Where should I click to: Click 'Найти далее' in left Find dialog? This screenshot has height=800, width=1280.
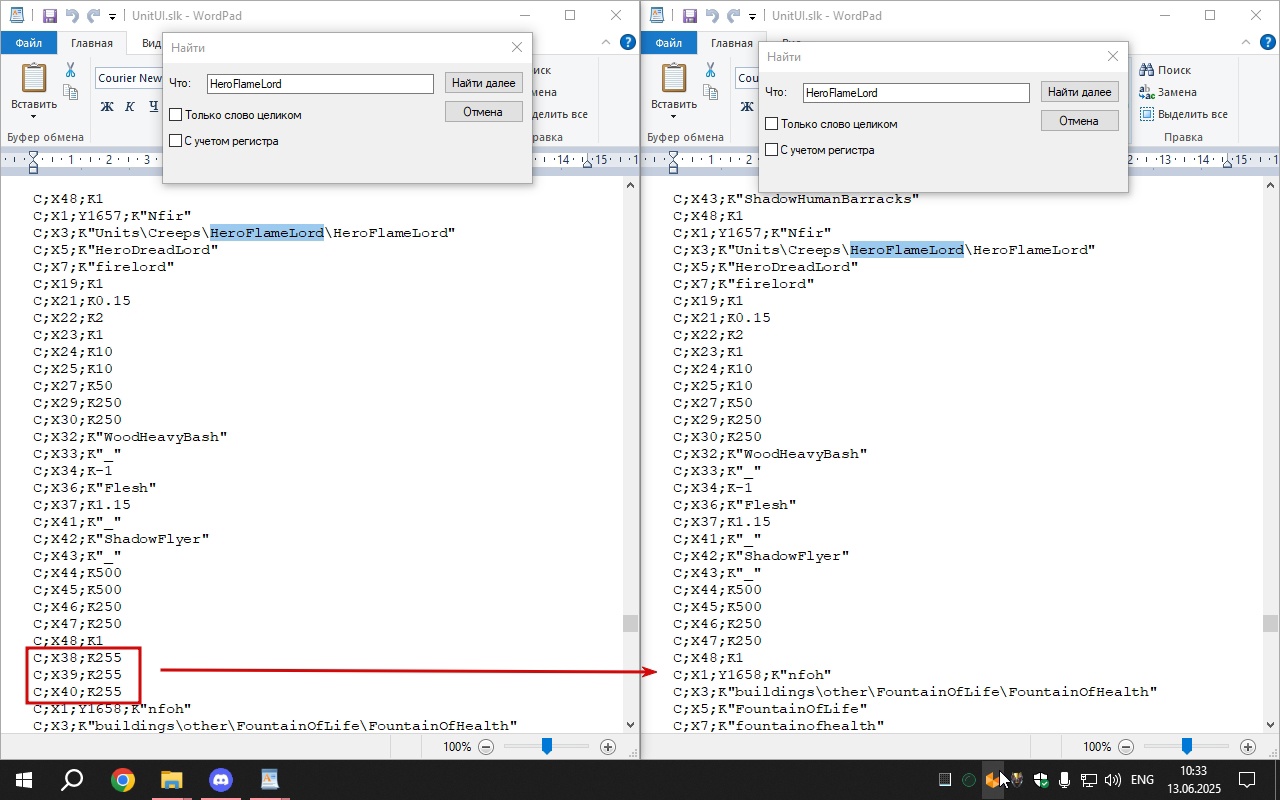coord(484,83)
